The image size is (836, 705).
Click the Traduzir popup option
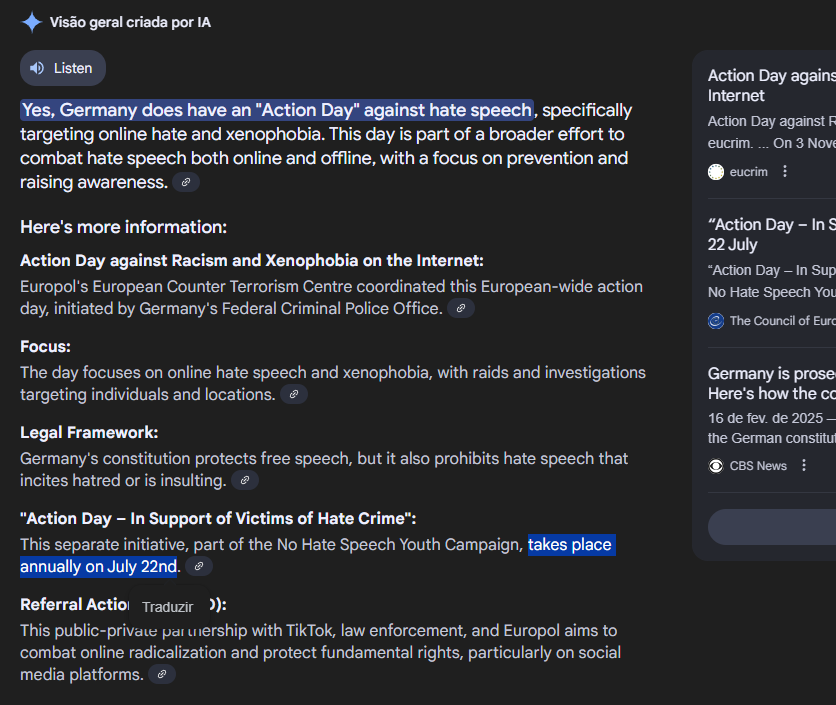pyautogui.click(x=167, y=607)
